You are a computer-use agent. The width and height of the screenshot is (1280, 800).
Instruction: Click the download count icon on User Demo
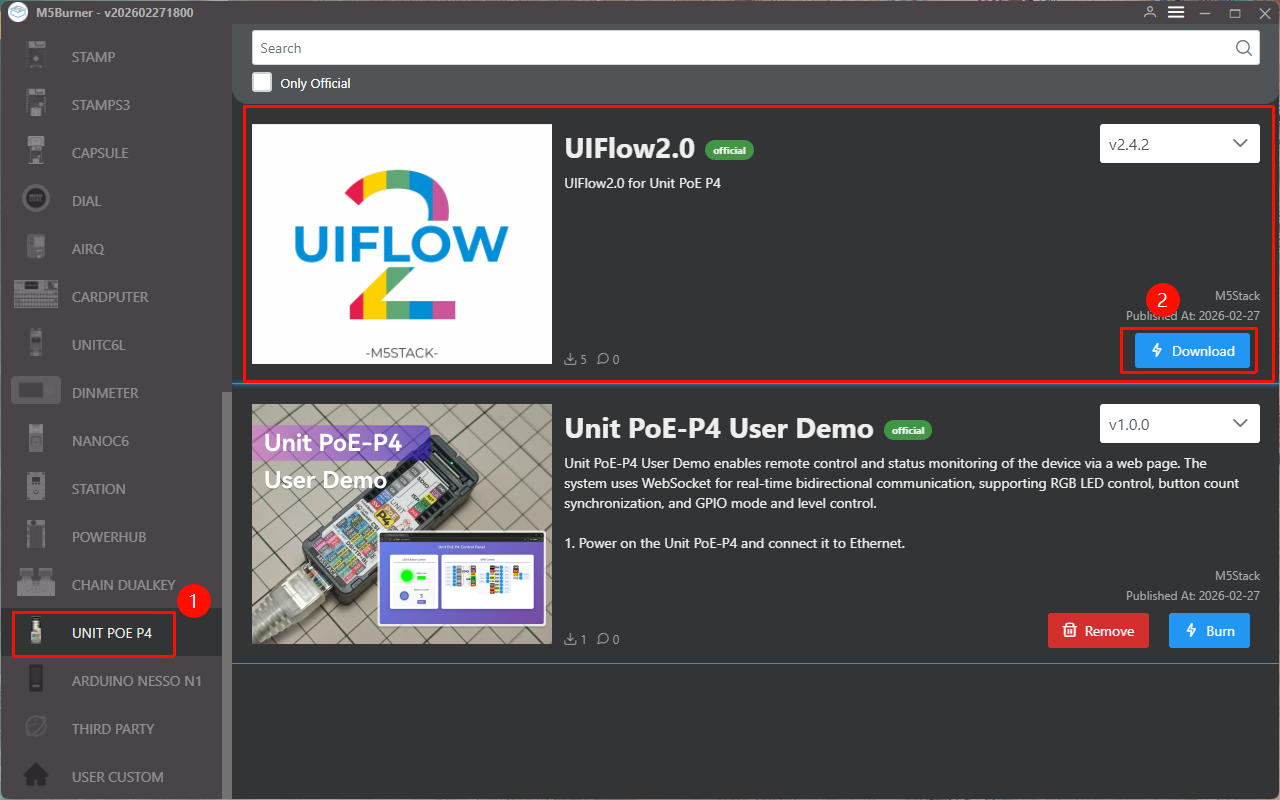tap(570, 639)
